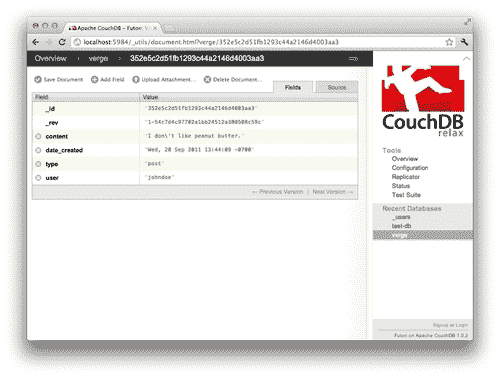500x378 pixels.
Task: Click the Add Field plus icon
Action: pos(95,79)
